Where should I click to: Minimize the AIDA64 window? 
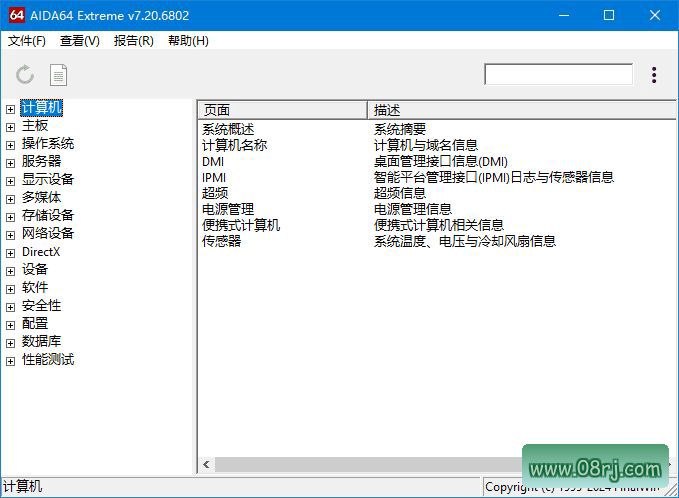[564, 15]
